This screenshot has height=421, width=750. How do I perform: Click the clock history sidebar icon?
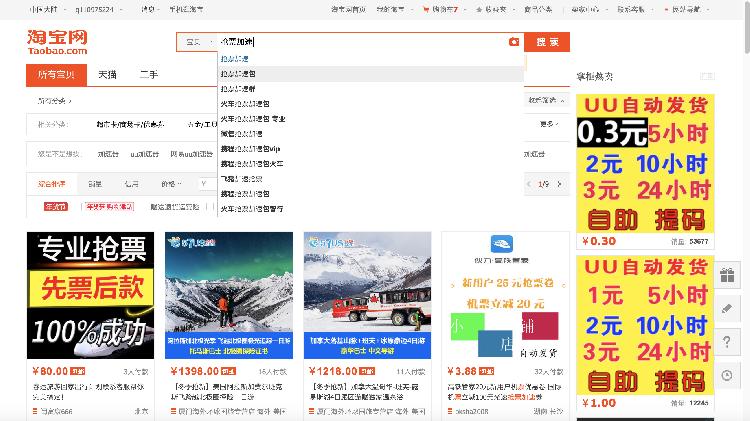[x=727, y=375]
